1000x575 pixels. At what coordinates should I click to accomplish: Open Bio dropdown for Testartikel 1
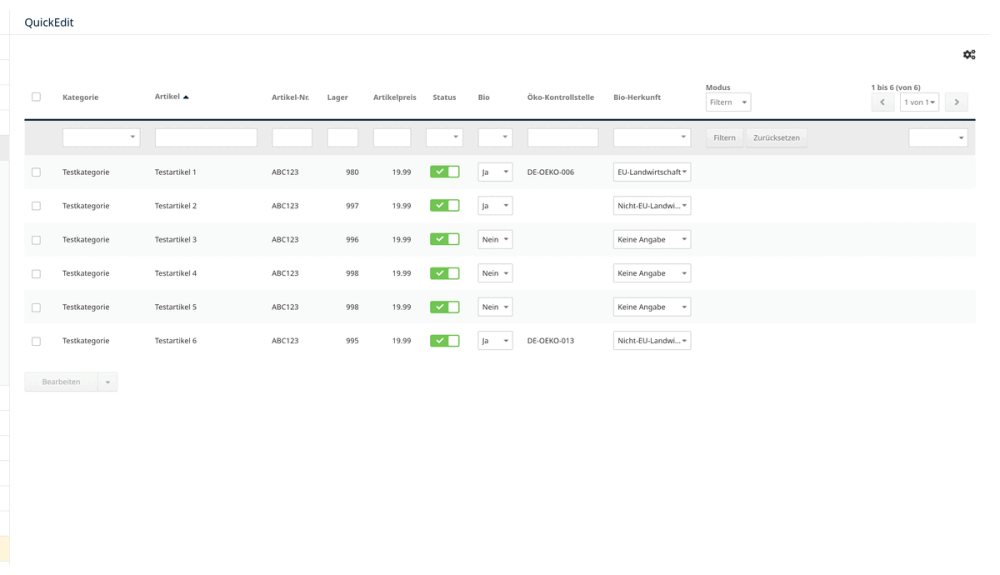click(495, 172)
